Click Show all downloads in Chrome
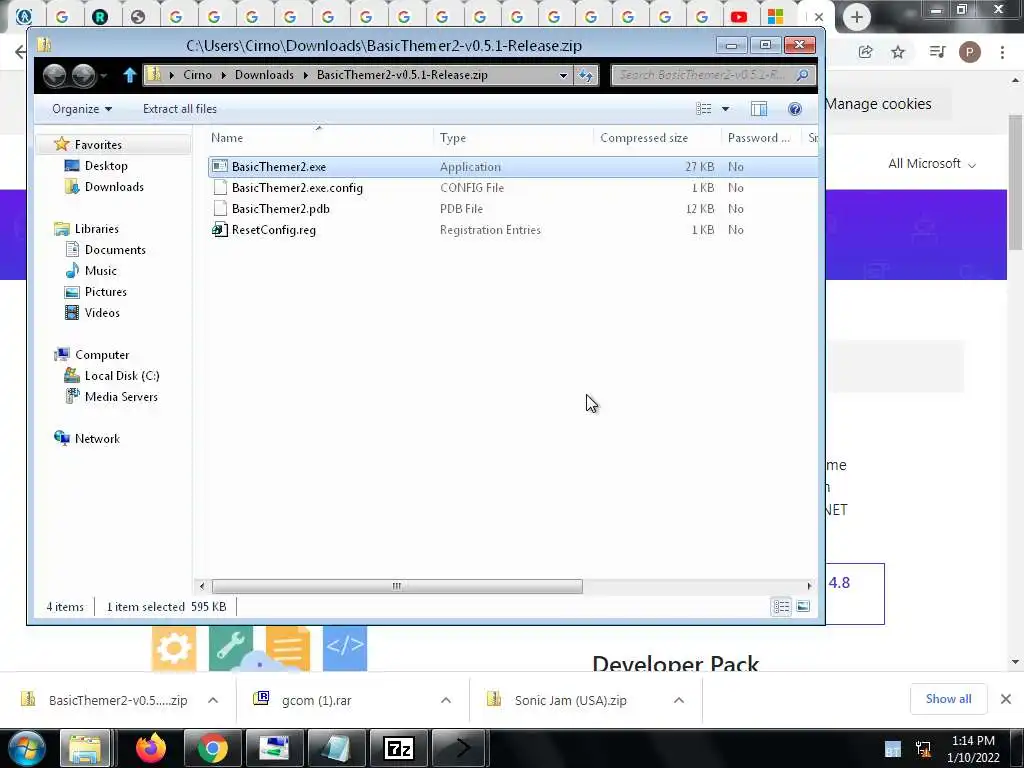Viewport: 1024px width, 768px height. (948, 699)
